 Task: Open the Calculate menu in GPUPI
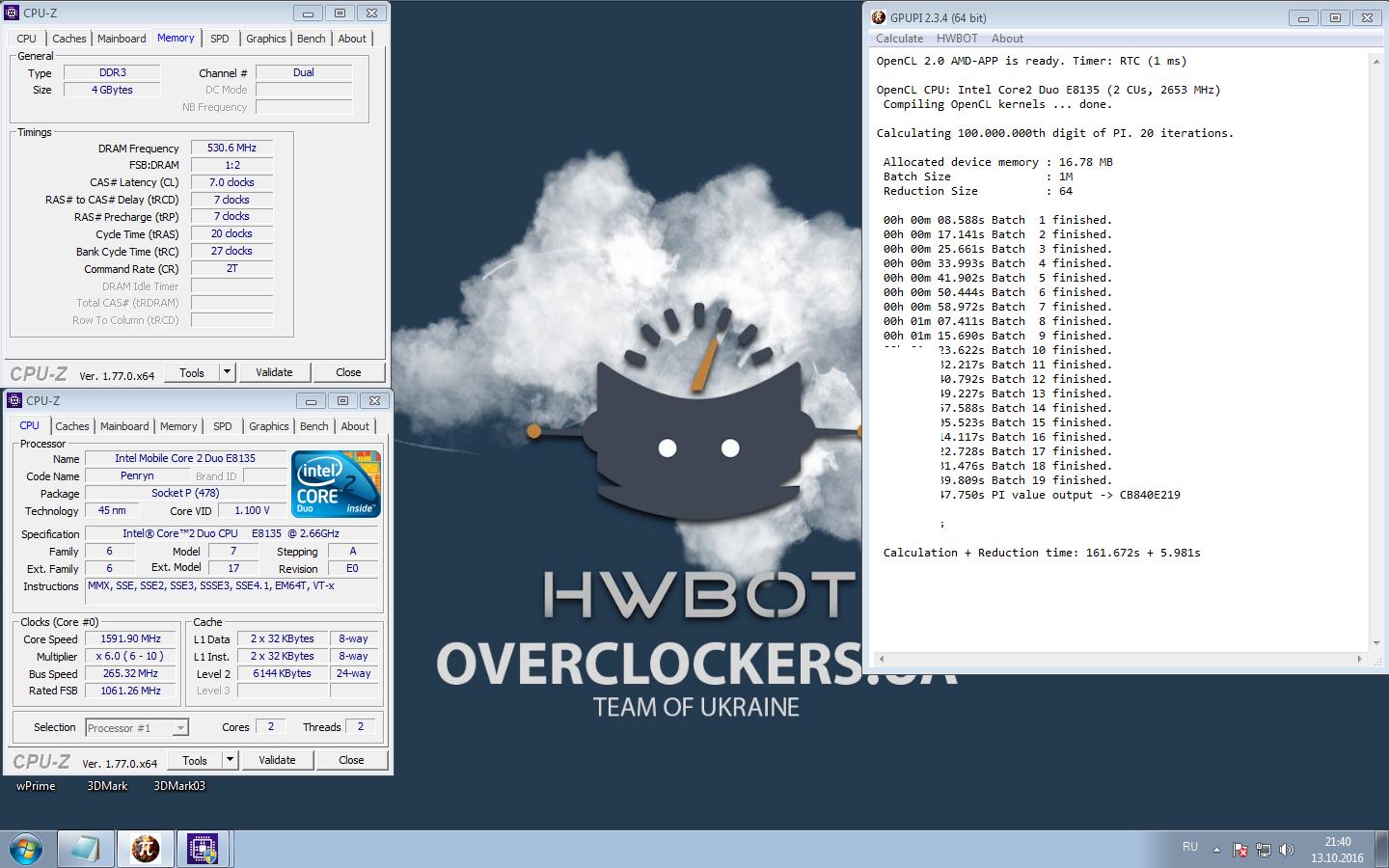(899, 39)
